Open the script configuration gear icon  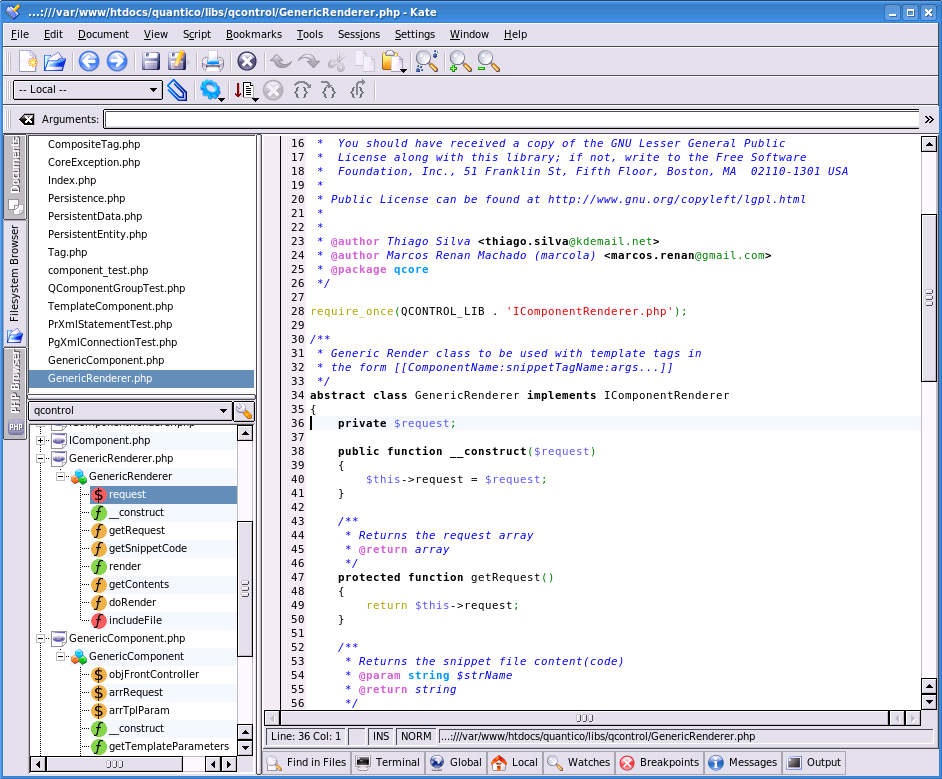(211, 90)
